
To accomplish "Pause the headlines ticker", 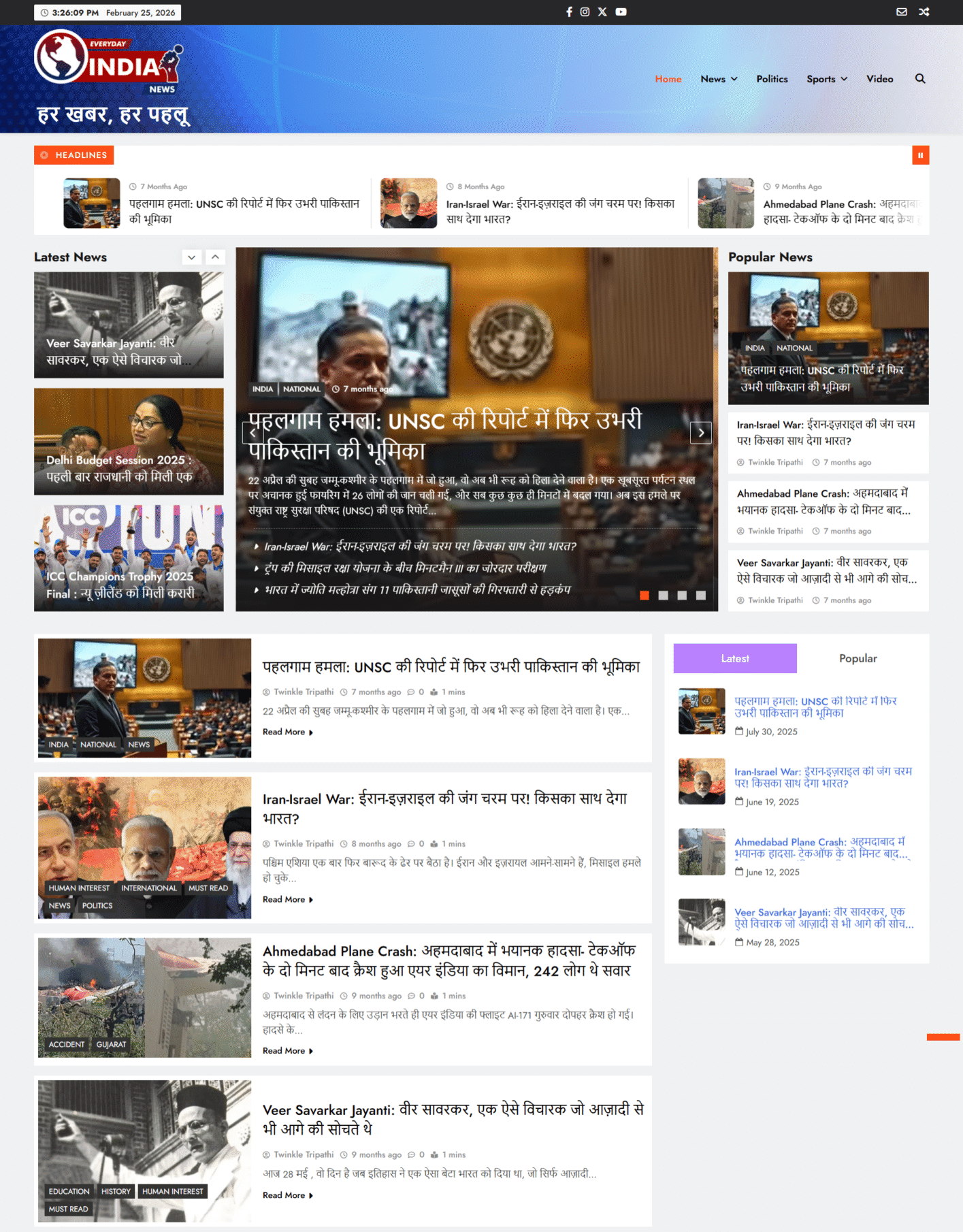I will (x=920, y=155).
